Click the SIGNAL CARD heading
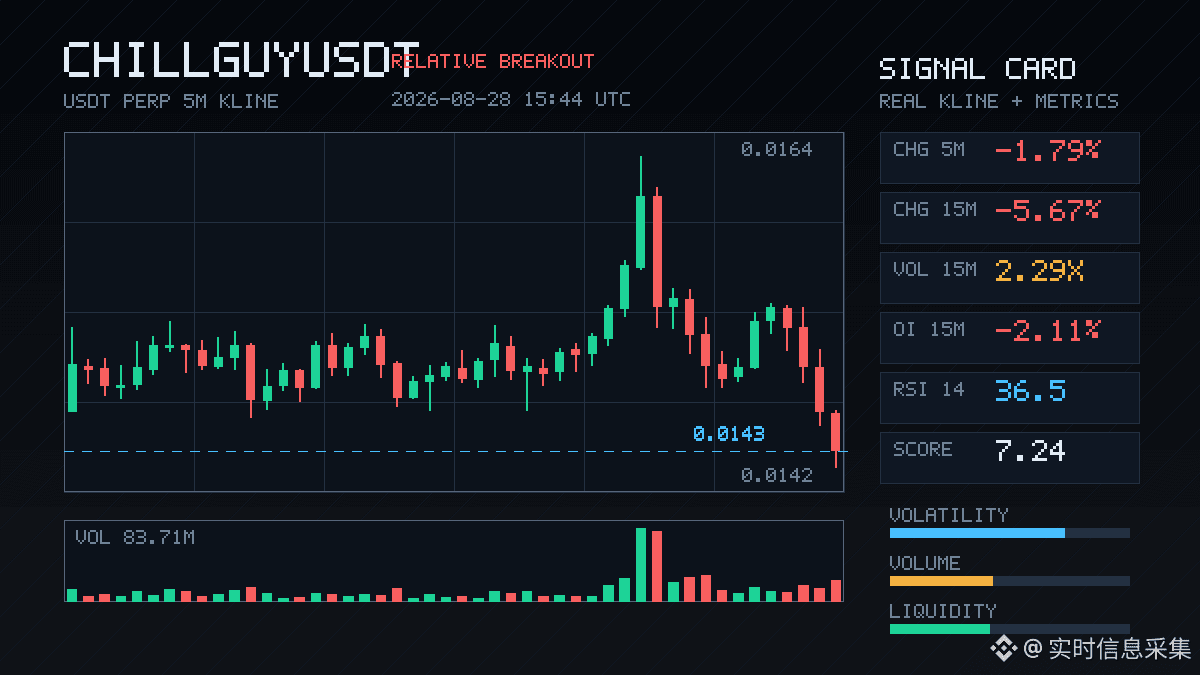Image resolution: width=1200 pixels, height=675 pixels. click(x=977, y=69)
